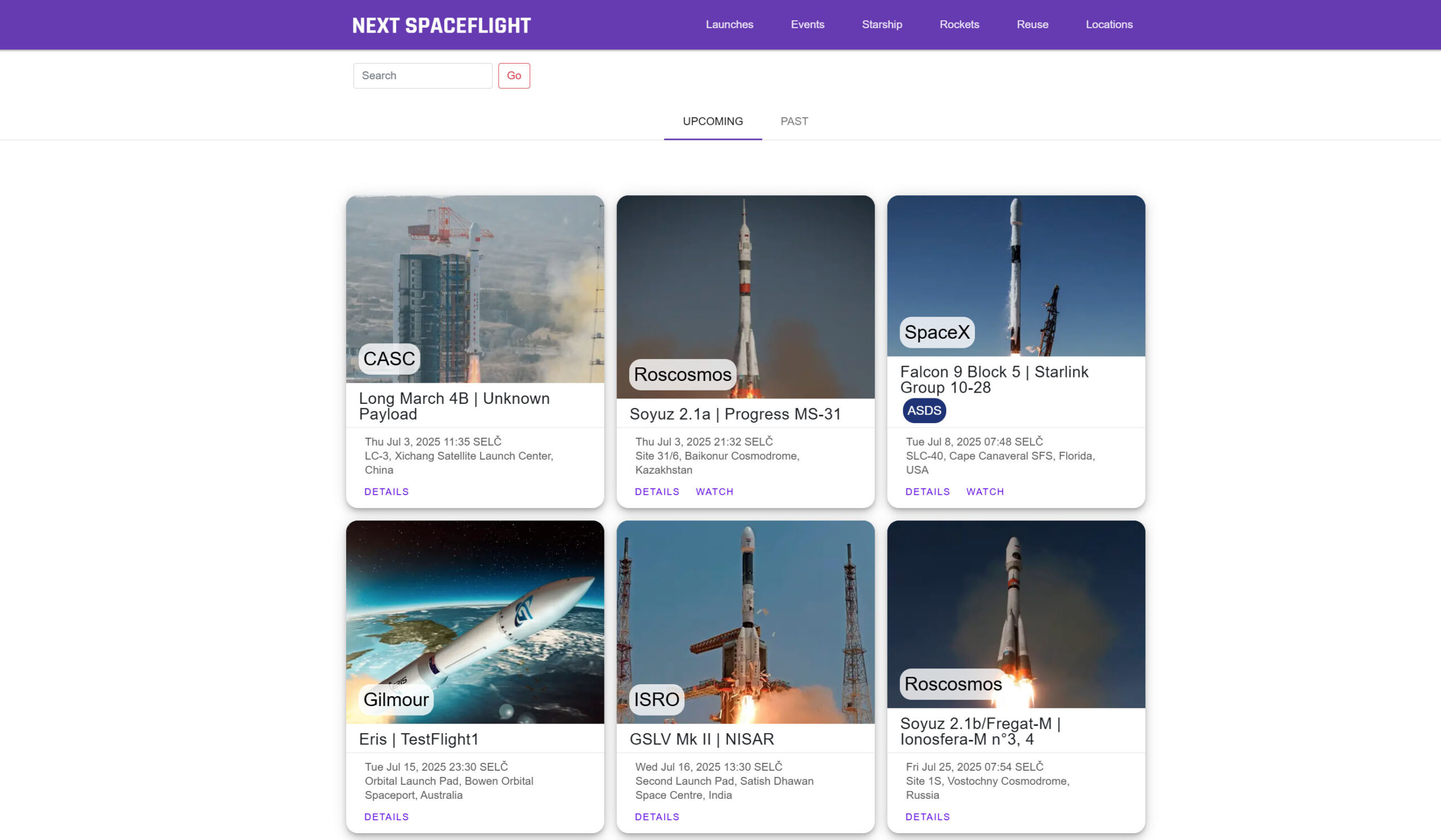Open DETAILS for Starlink Group 10-28
The width and height of the screenshot is (1441, 840).
click(x=928, y=491)
